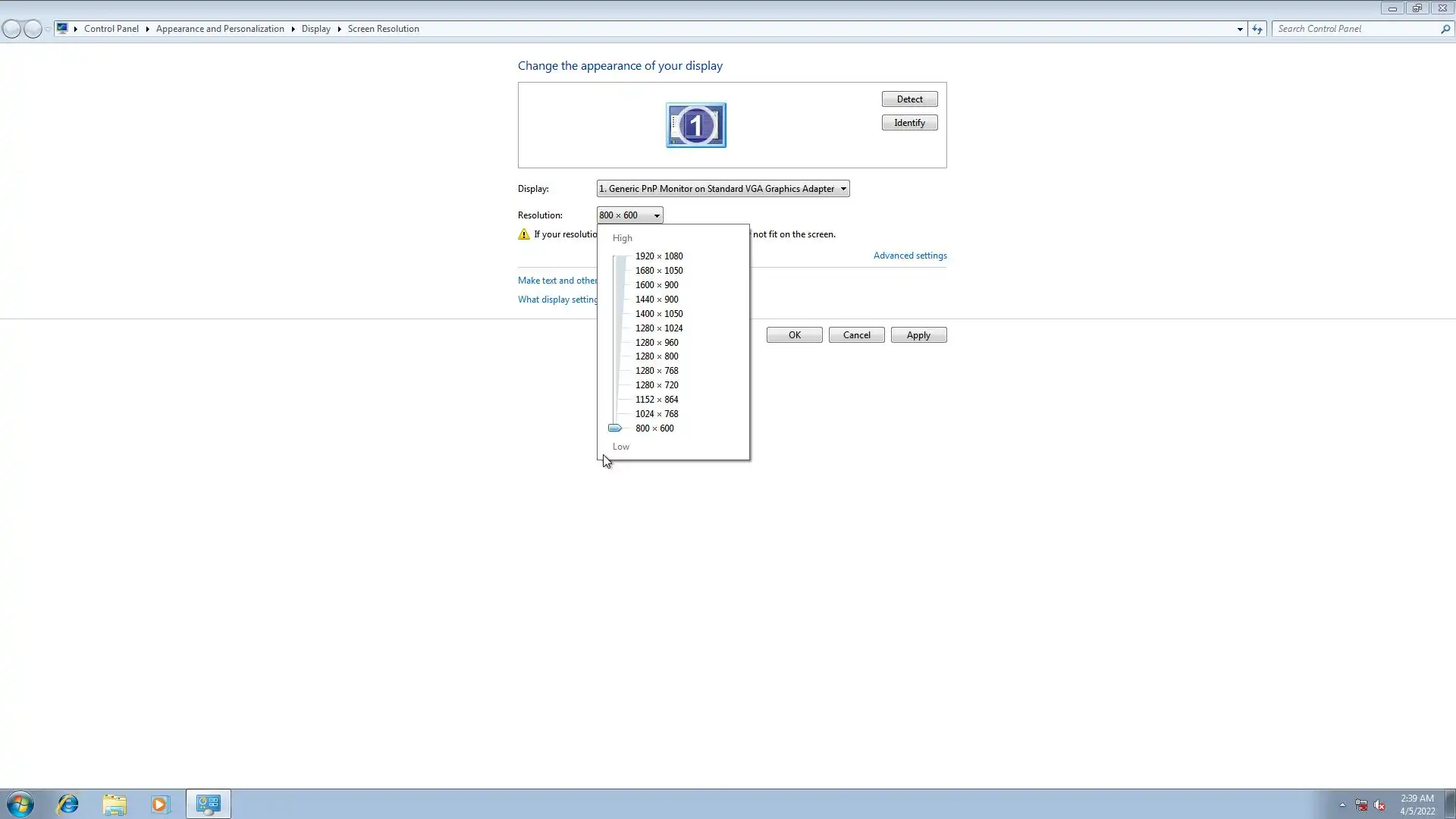Choose 1024 × 768 resolution option
The width and height of the screenshot is (1456, 819).
(x=656, y=414)
